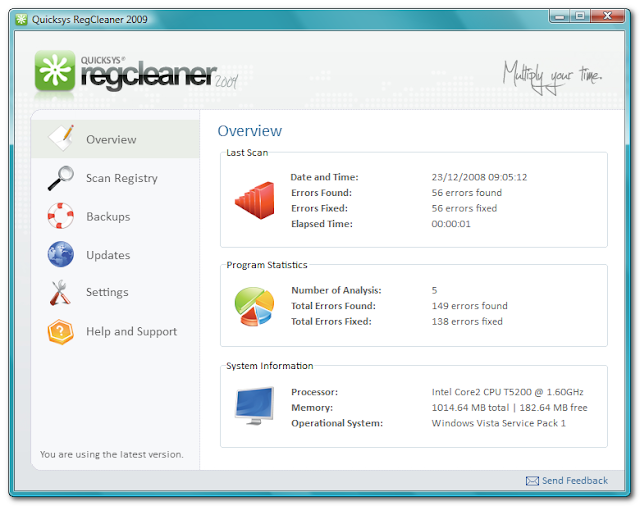The image size is (640, 506).
Task: Click the 'Multiply your time.' slogan
Action: (x=552, y=77)
